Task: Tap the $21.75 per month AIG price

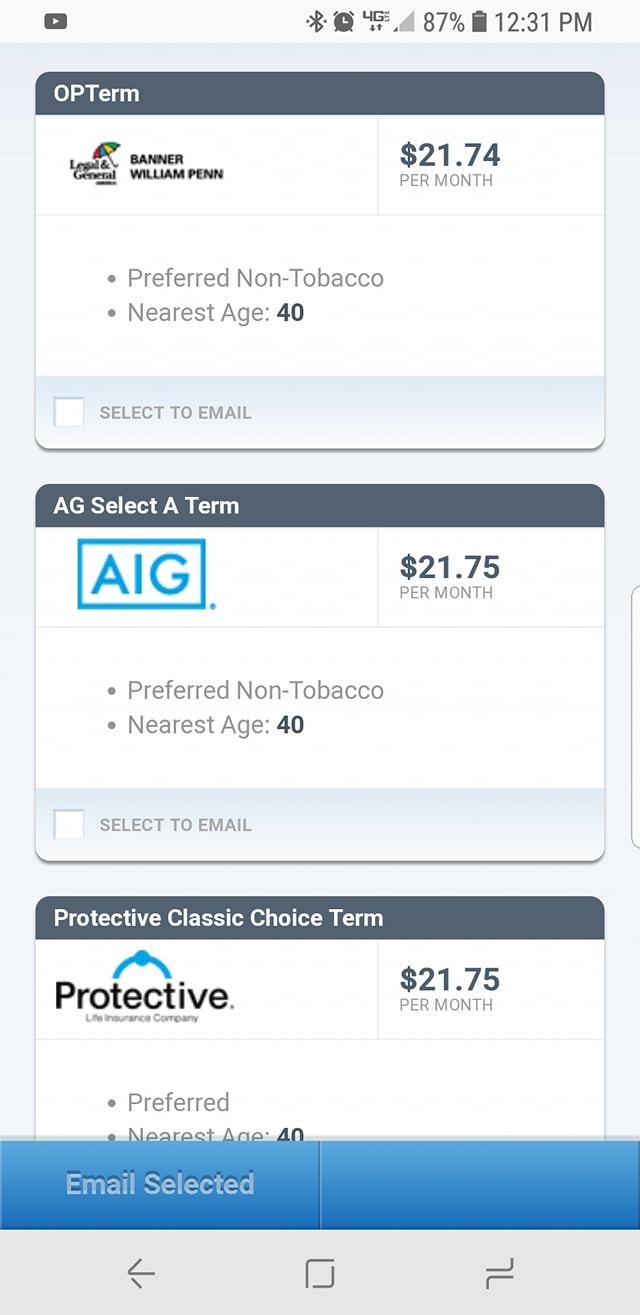Action: click(450, 576)
